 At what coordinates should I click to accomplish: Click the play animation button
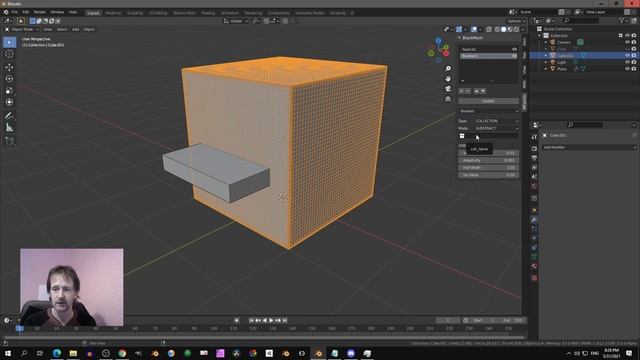(271, 321)
